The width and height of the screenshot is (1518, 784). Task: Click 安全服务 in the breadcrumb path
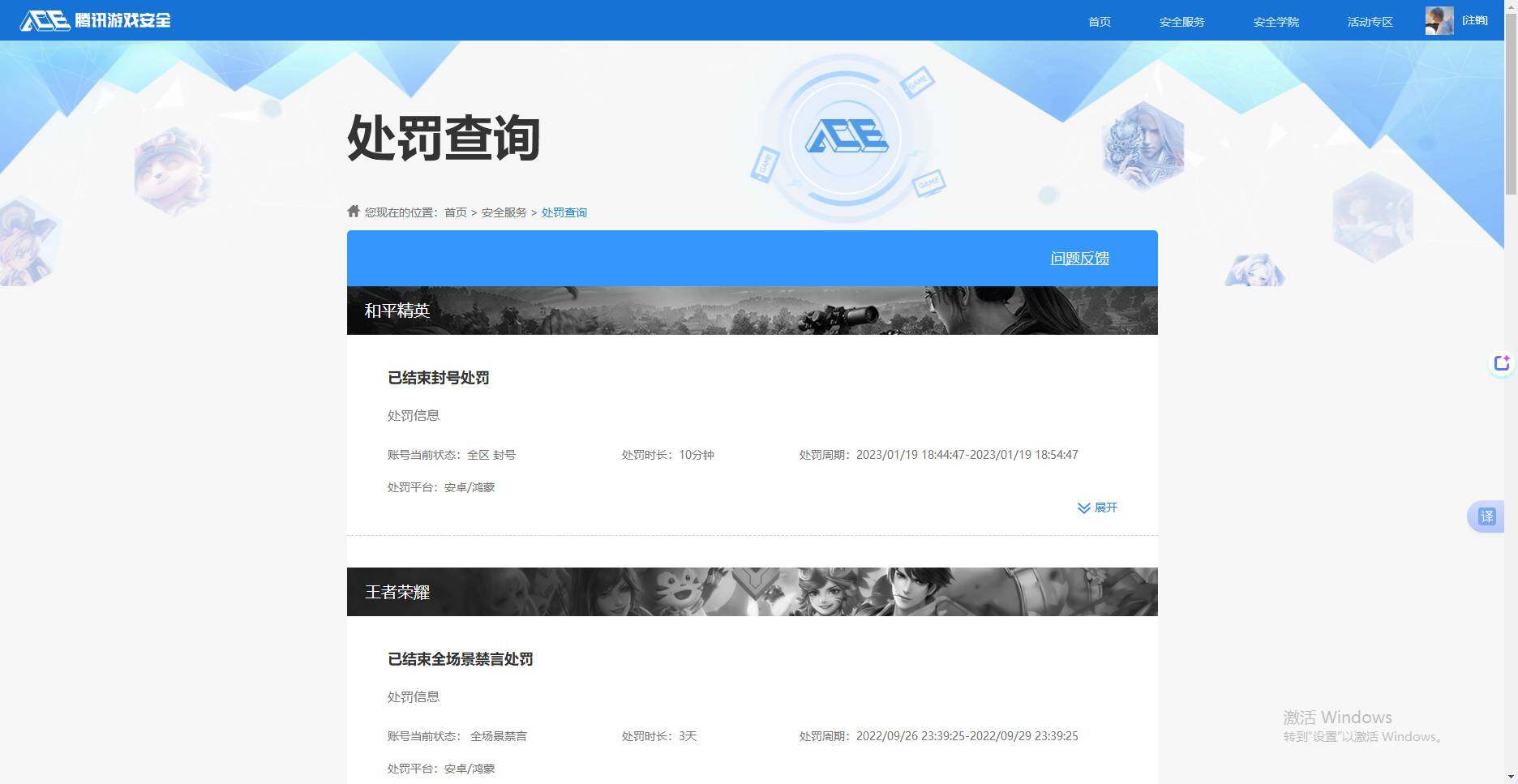click(504, 212)
